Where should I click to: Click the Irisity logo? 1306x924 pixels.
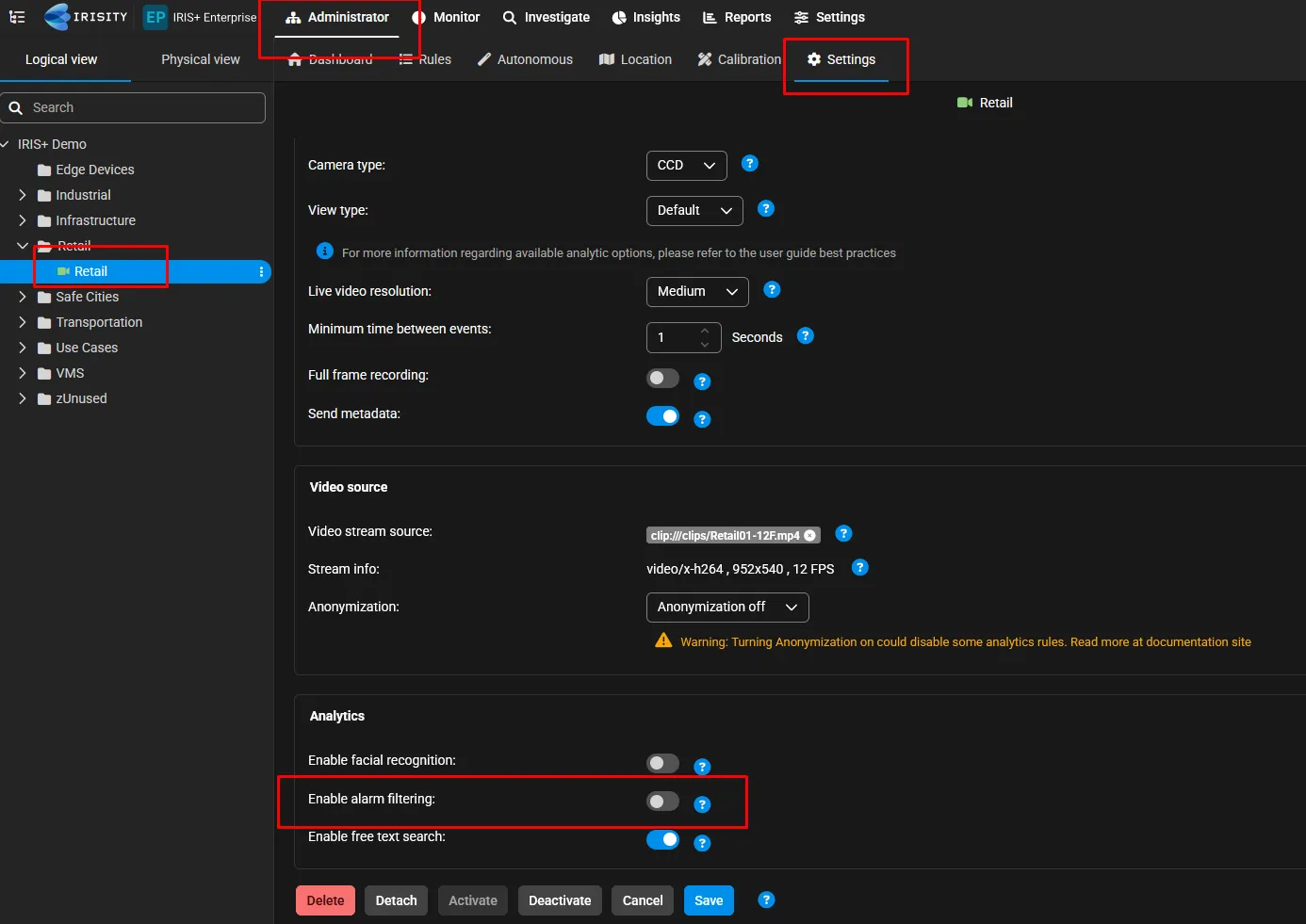86,17
